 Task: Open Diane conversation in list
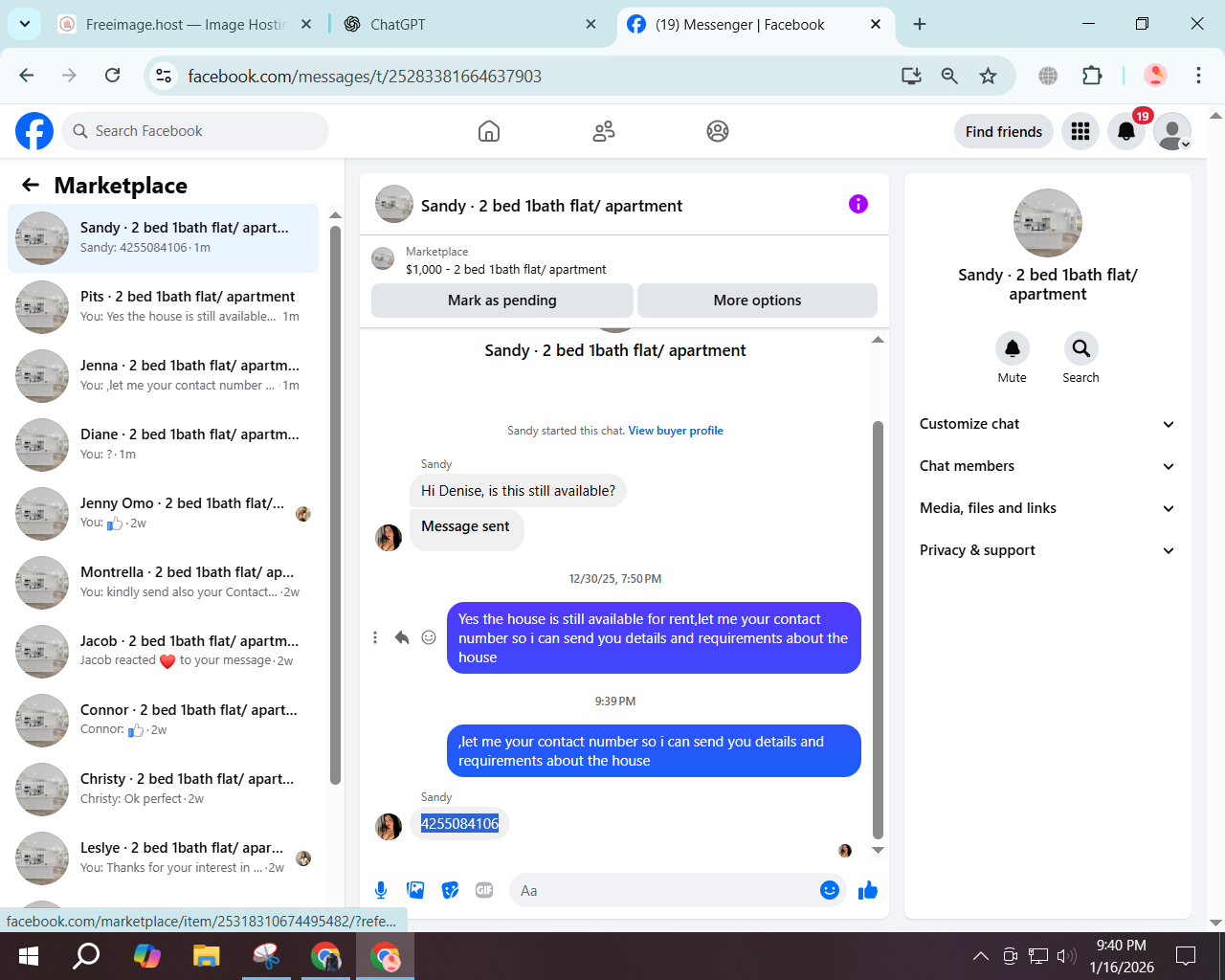point(163,445)
